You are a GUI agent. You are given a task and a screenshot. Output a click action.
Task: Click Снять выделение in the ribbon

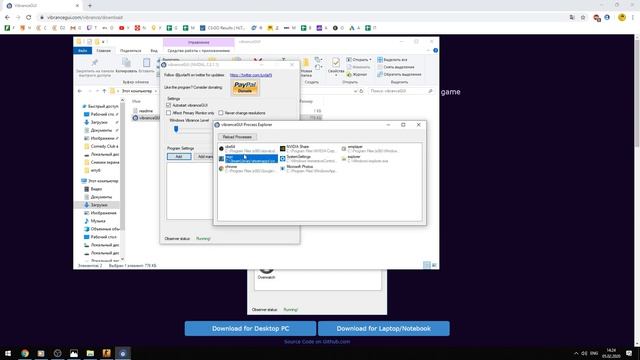[x=396, y=67]
